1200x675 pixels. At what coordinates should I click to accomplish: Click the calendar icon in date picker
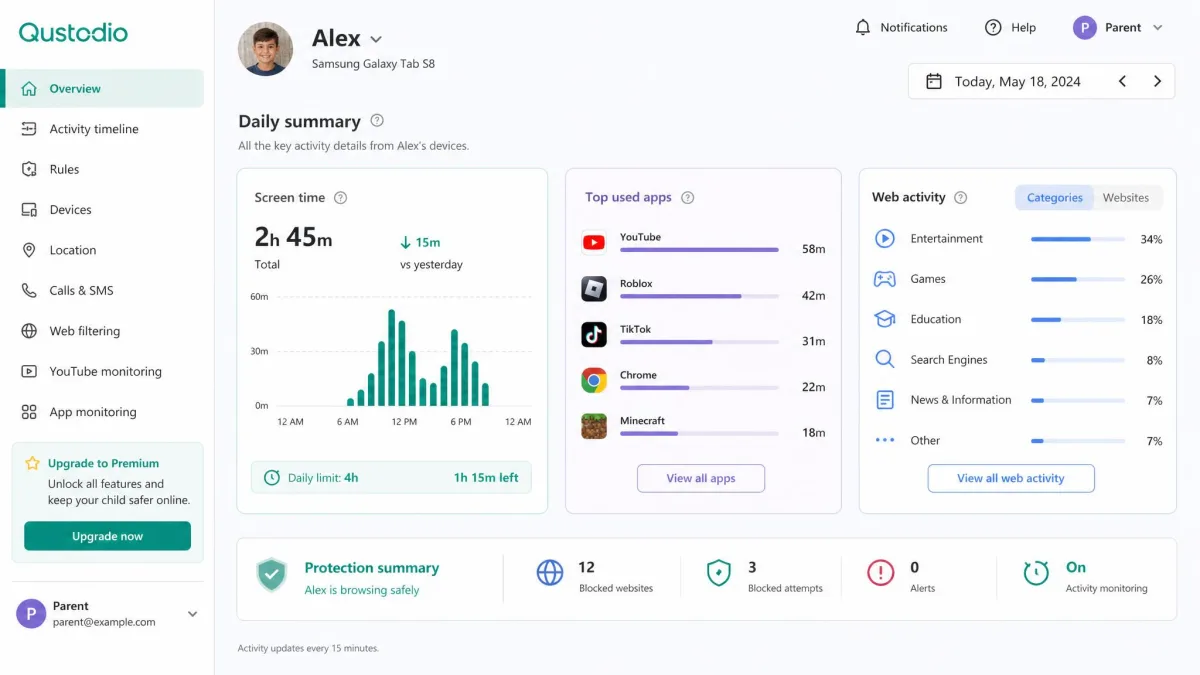coord(934,81)
